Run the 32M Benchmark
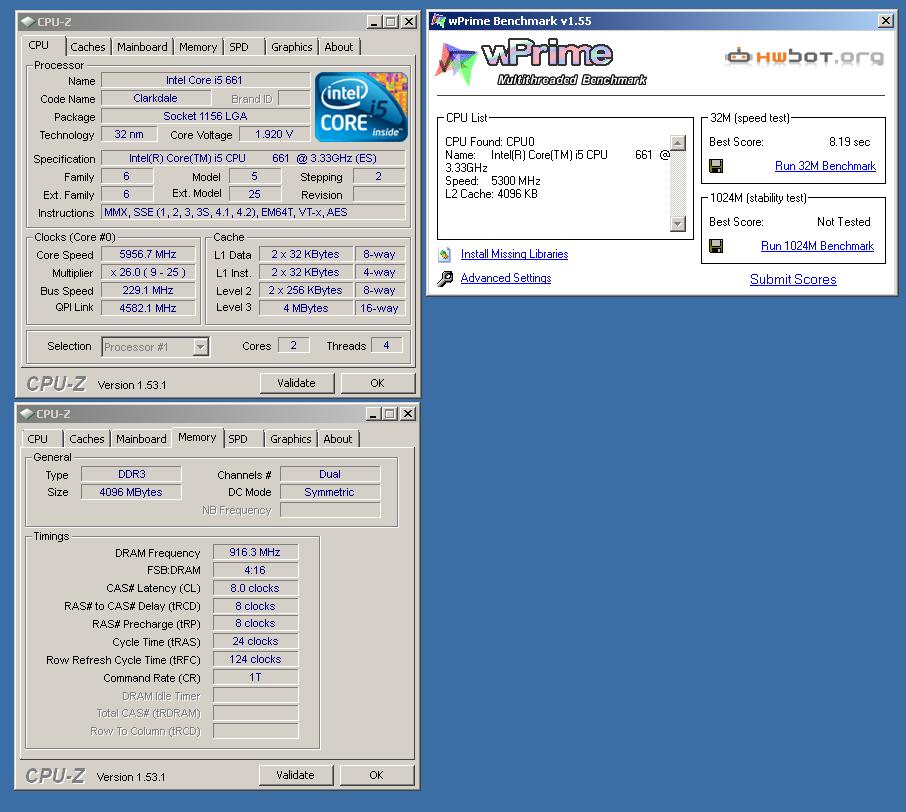This screenshot has height=812, width=906. [x=825, y=166]
